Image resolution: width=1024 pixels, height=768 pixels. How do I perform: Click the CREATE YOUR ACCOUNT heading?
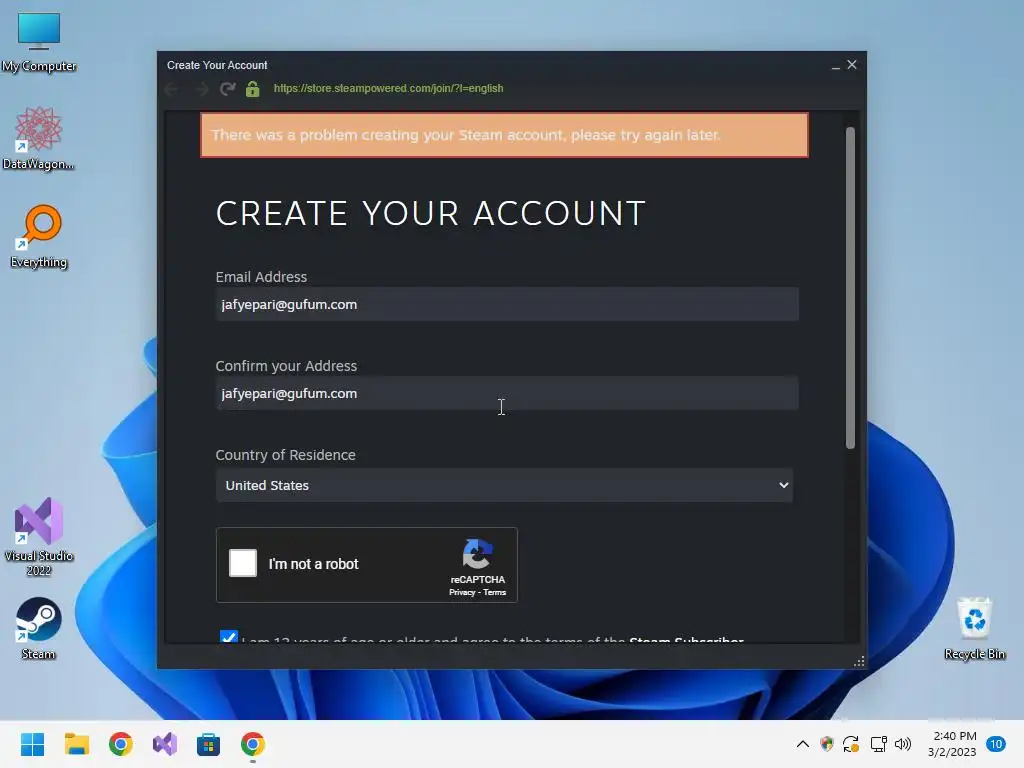coord(431,214)
